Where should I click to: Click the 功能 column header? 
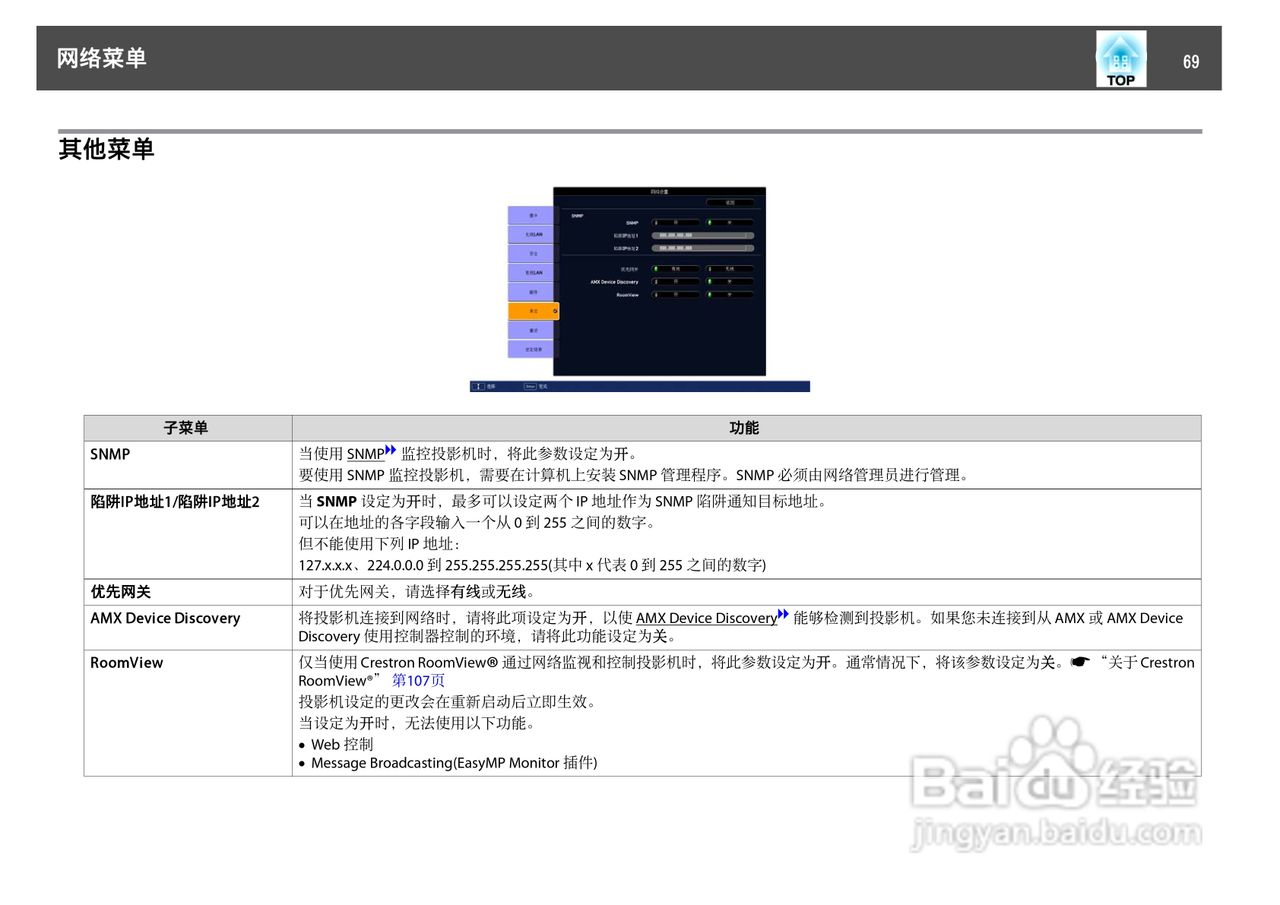[744, 428]
